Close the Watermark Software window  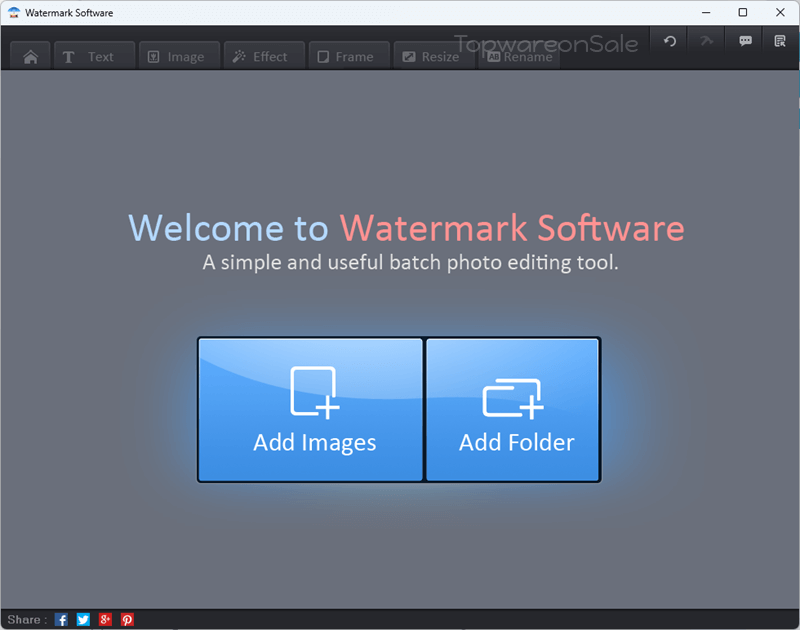780,13
